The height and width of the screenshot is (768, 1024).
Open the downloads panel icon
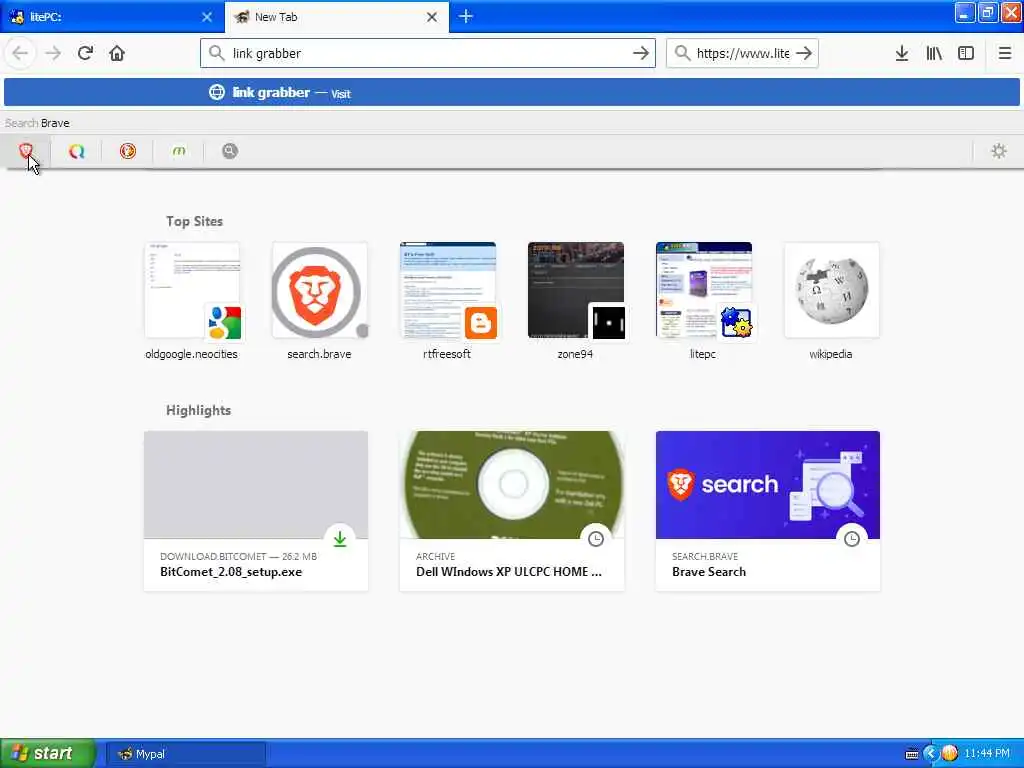902,54
